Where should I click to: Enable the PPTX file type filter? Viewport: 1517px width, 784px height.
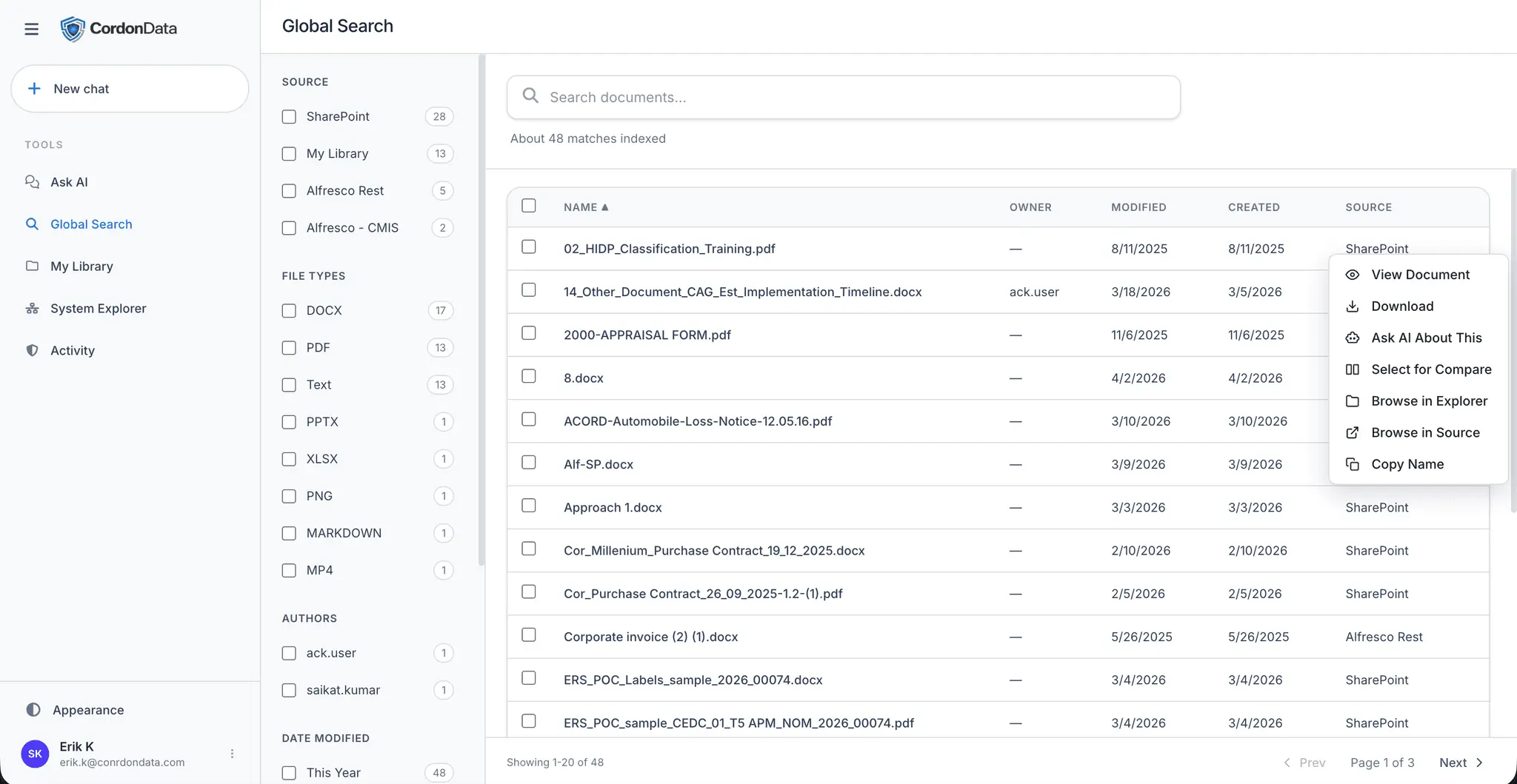click(x=289, y=422)
